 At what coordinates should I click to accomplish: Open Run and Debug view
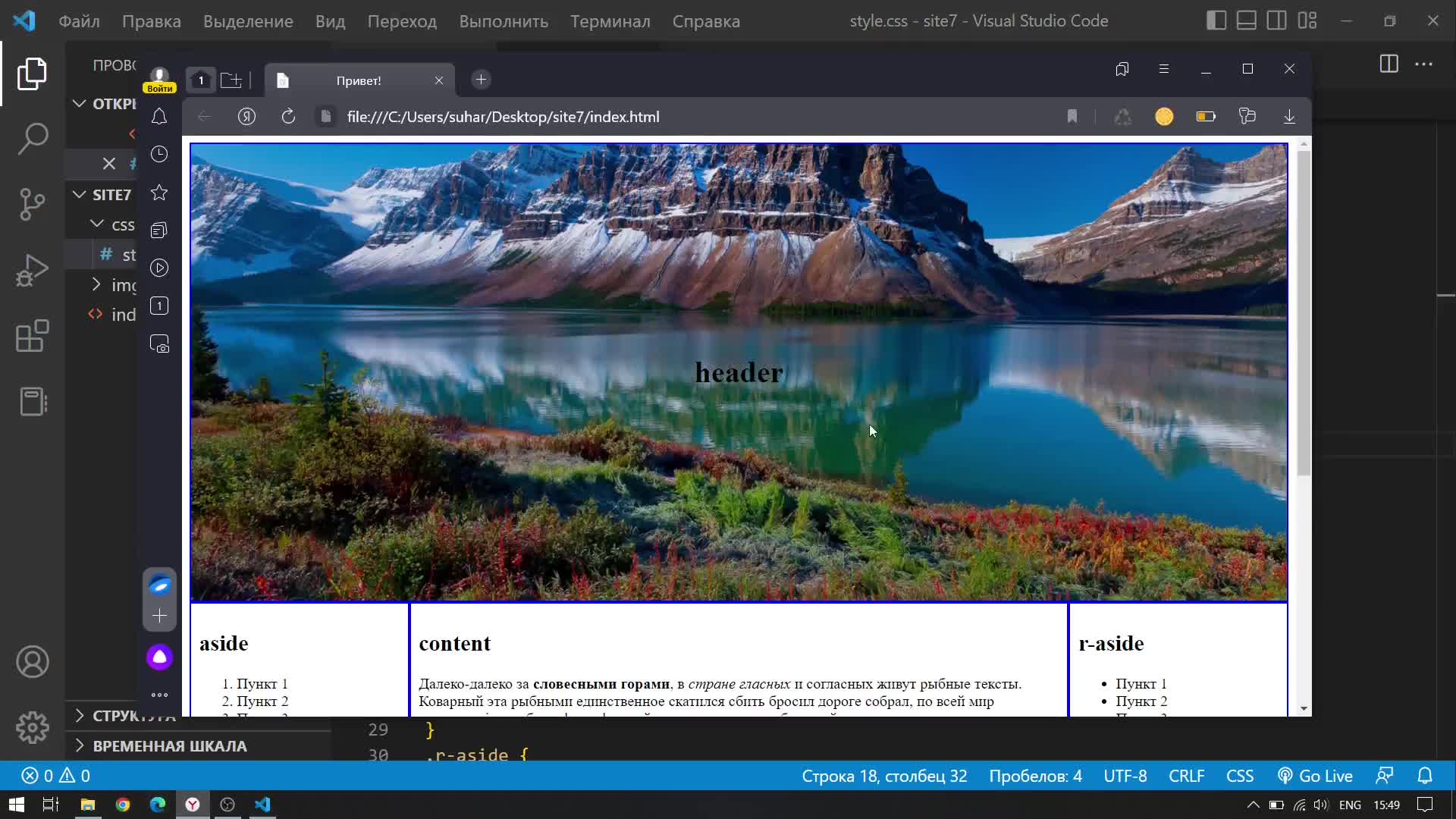coord(32,270)
